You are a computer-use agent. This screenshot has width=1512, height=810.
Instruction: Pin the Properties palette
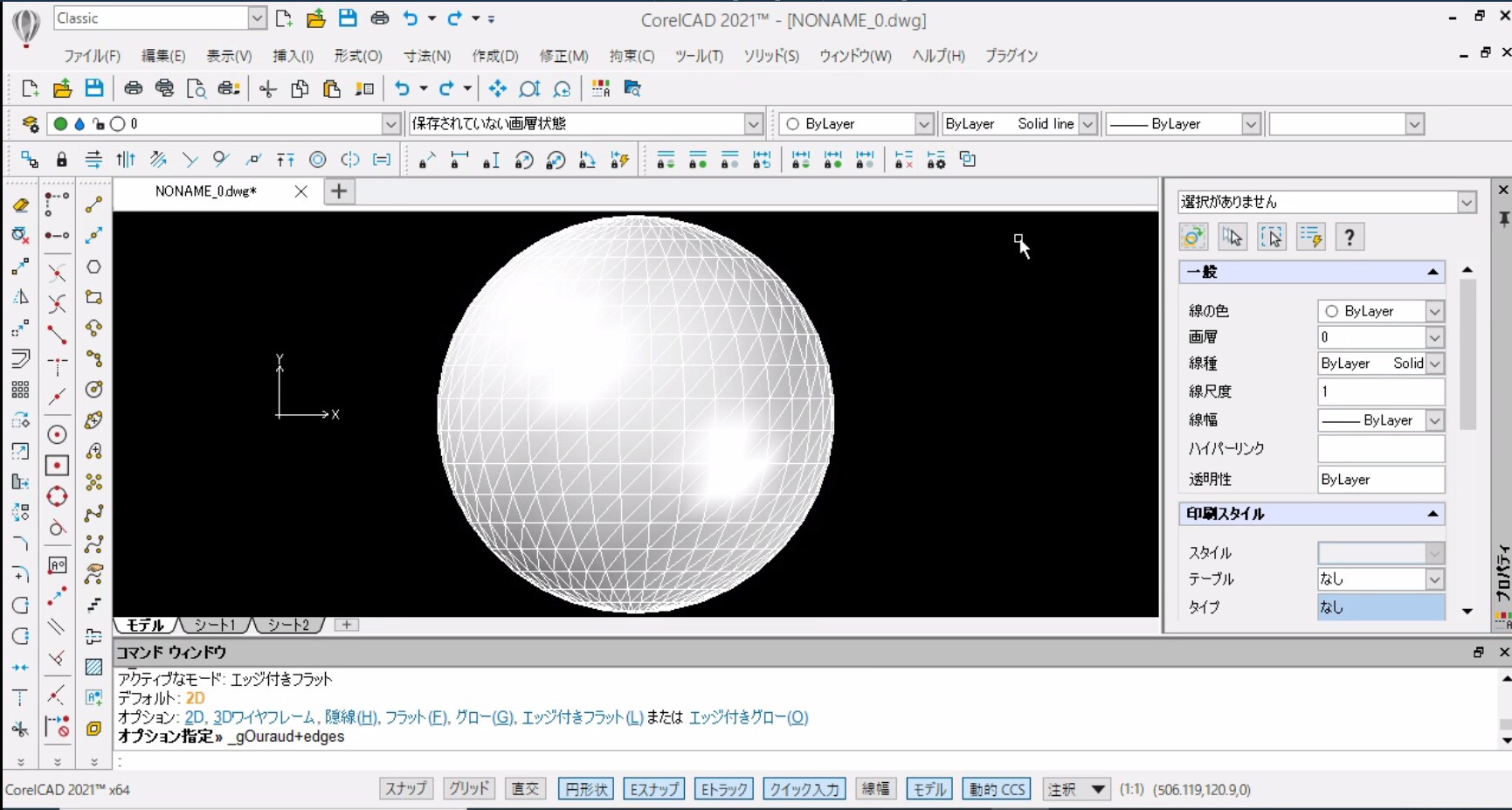point(1503,218)
